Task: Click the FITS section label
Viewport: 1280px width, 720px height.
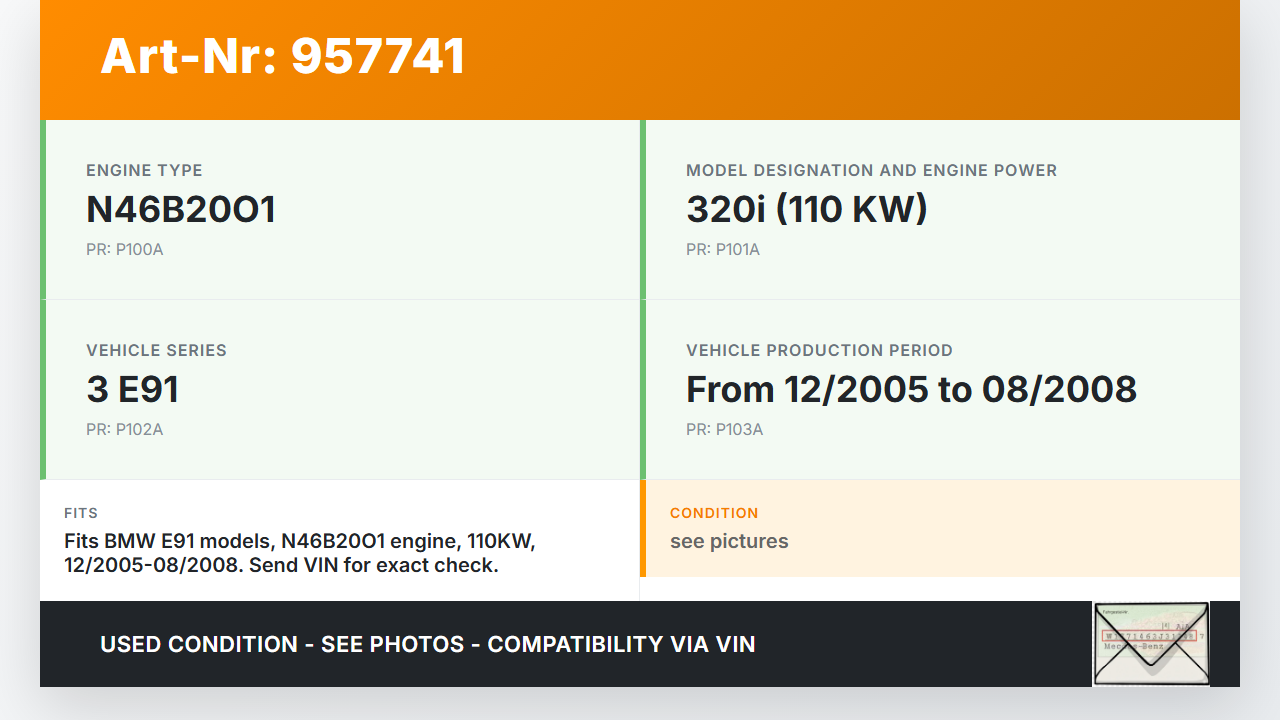Action: point(81,513)
